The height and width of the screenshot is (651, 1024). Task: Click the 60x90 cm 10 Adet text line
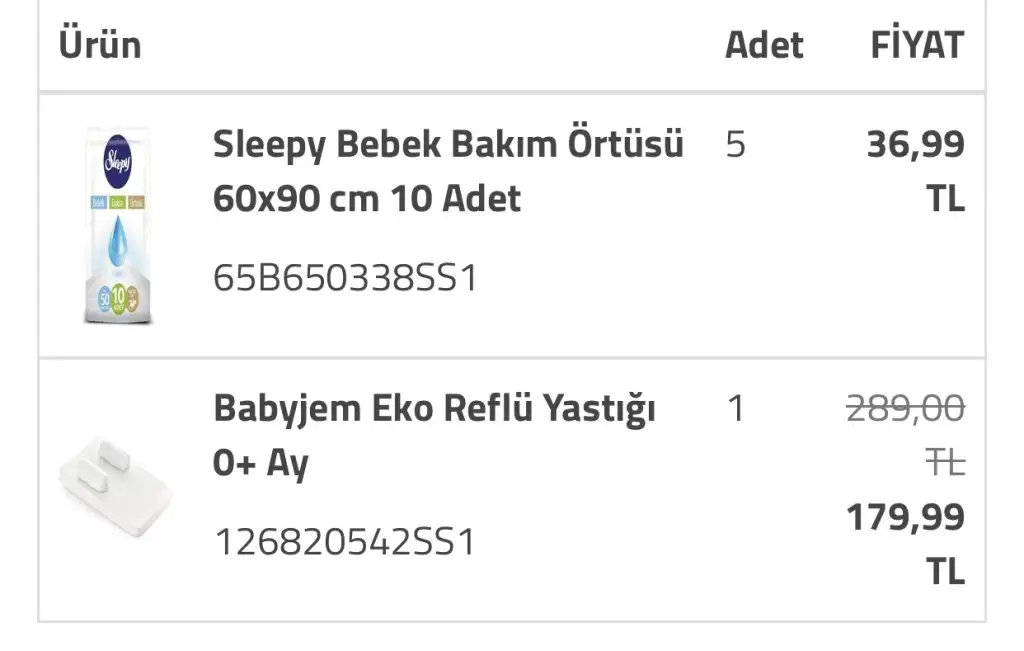(x=367, y=198)
